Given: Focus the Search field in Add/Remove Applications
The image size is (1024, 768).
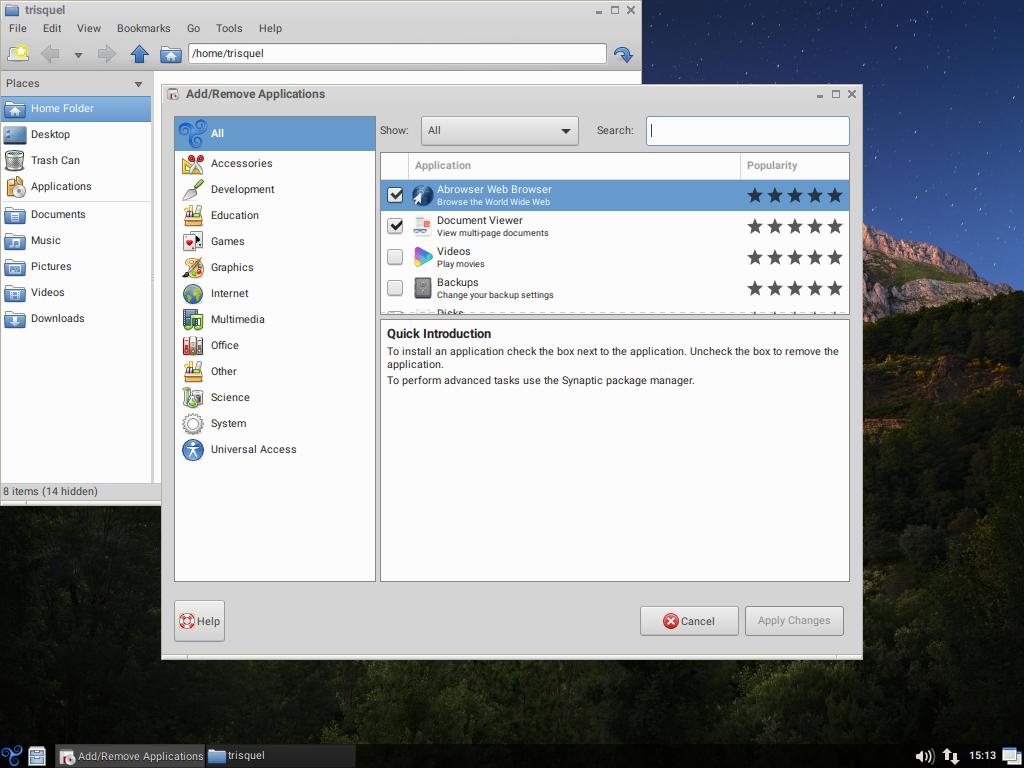Looking at the screenshot, I should (x=748, y=131).
